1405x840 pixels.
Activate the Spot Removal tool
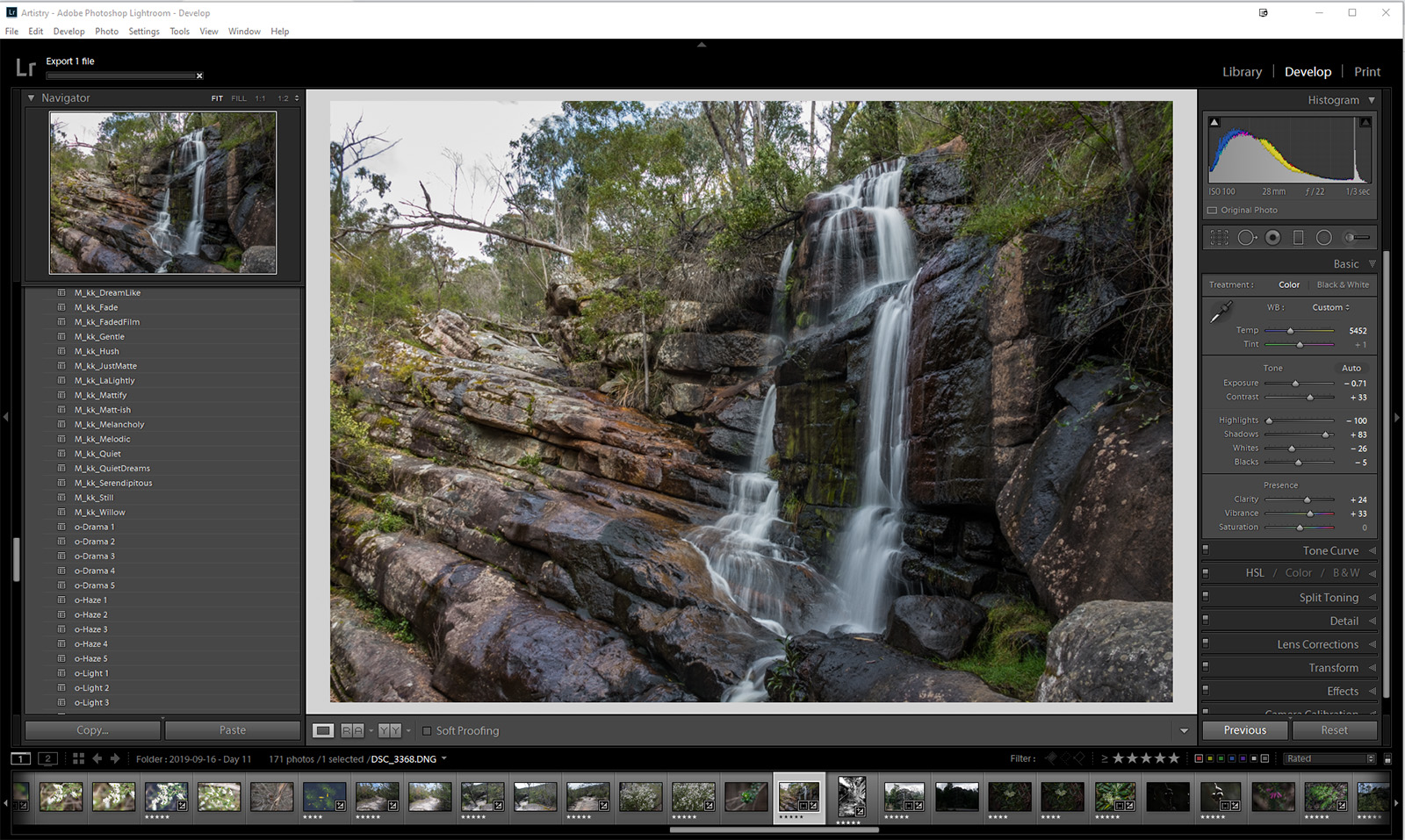pyautogui.click(x=1246, y=237)
